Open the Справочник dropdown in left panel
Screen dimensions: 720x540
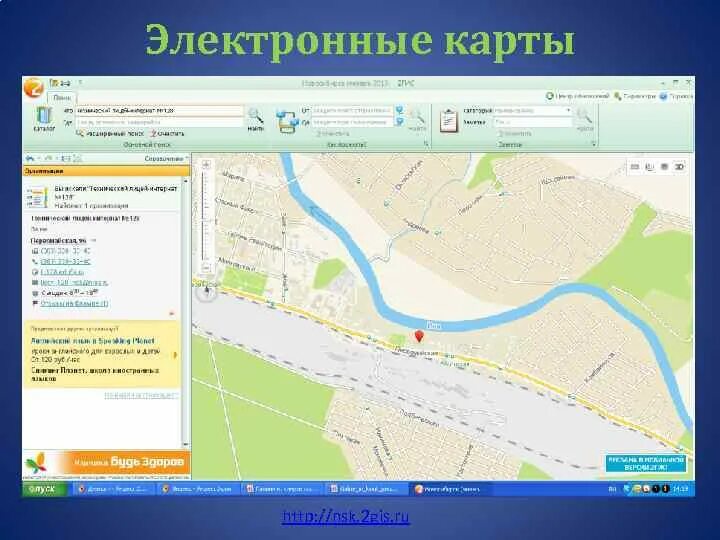(166, 158)
